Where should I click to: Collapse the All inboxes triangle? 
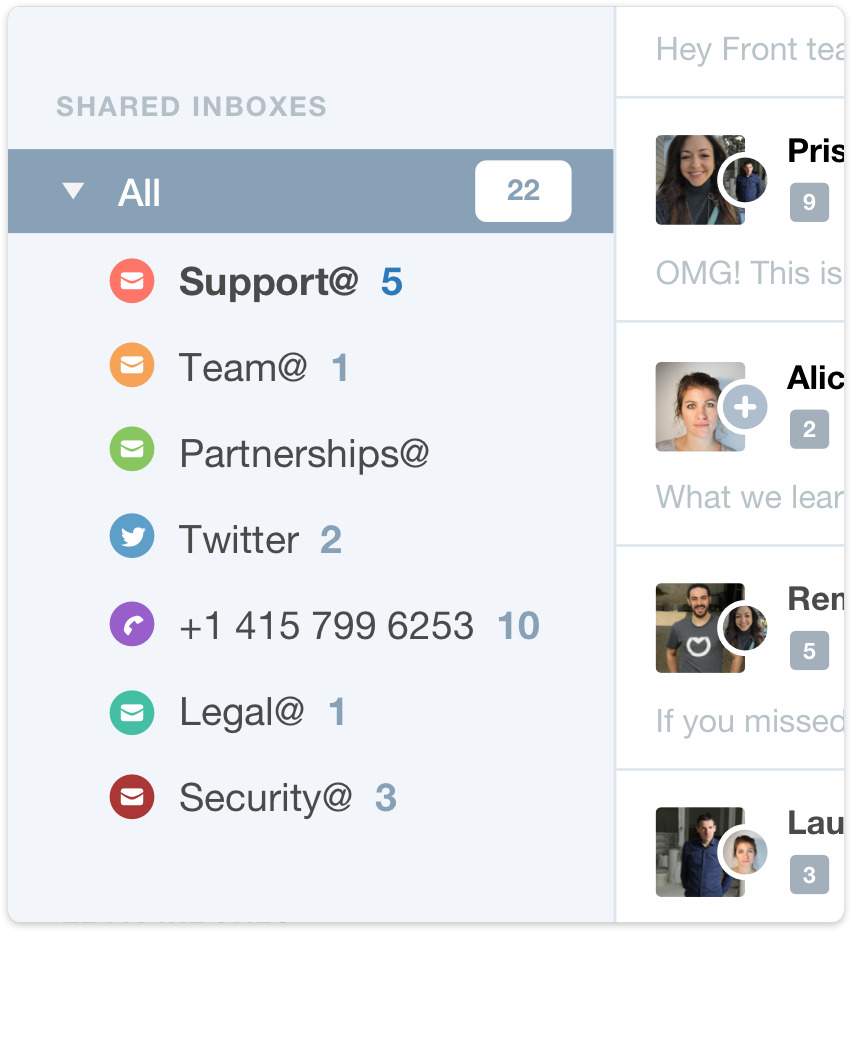click(73, 191)
